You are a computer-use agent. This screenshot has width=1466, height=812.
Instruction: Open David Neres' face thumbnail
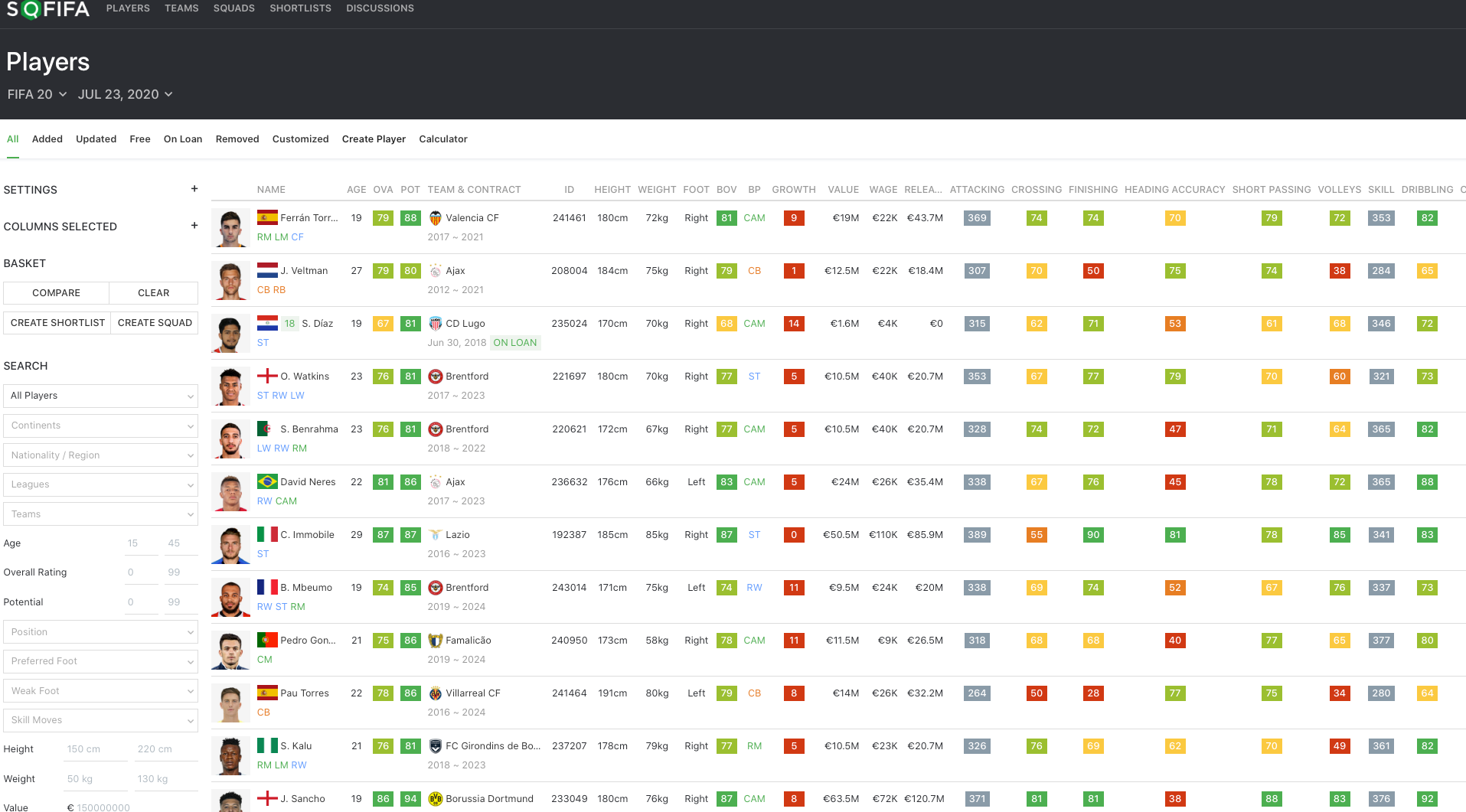point(230,491)
